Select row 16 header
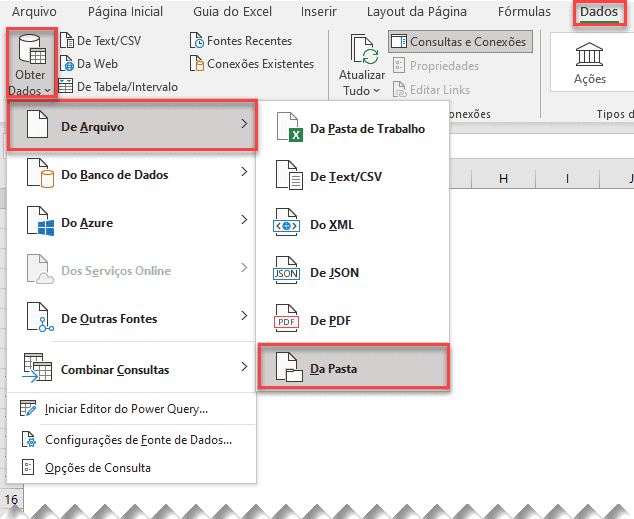The width and height of the screenshot is (634, 519). tap(12, 500)
